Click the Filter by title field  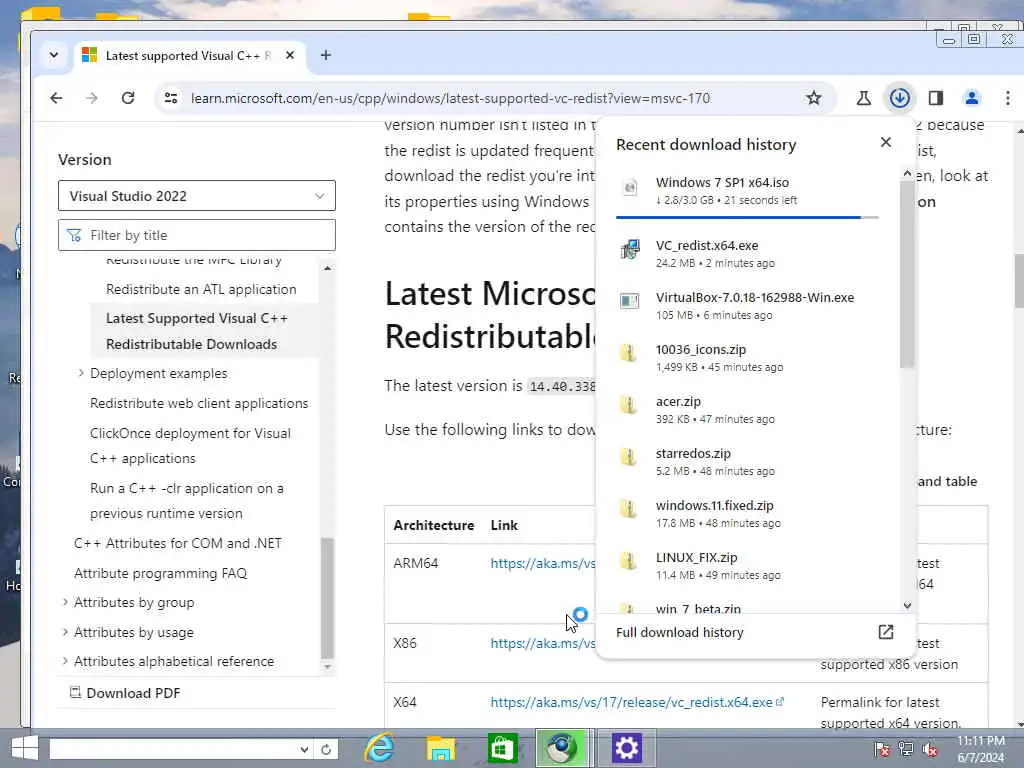coord(197,235)
